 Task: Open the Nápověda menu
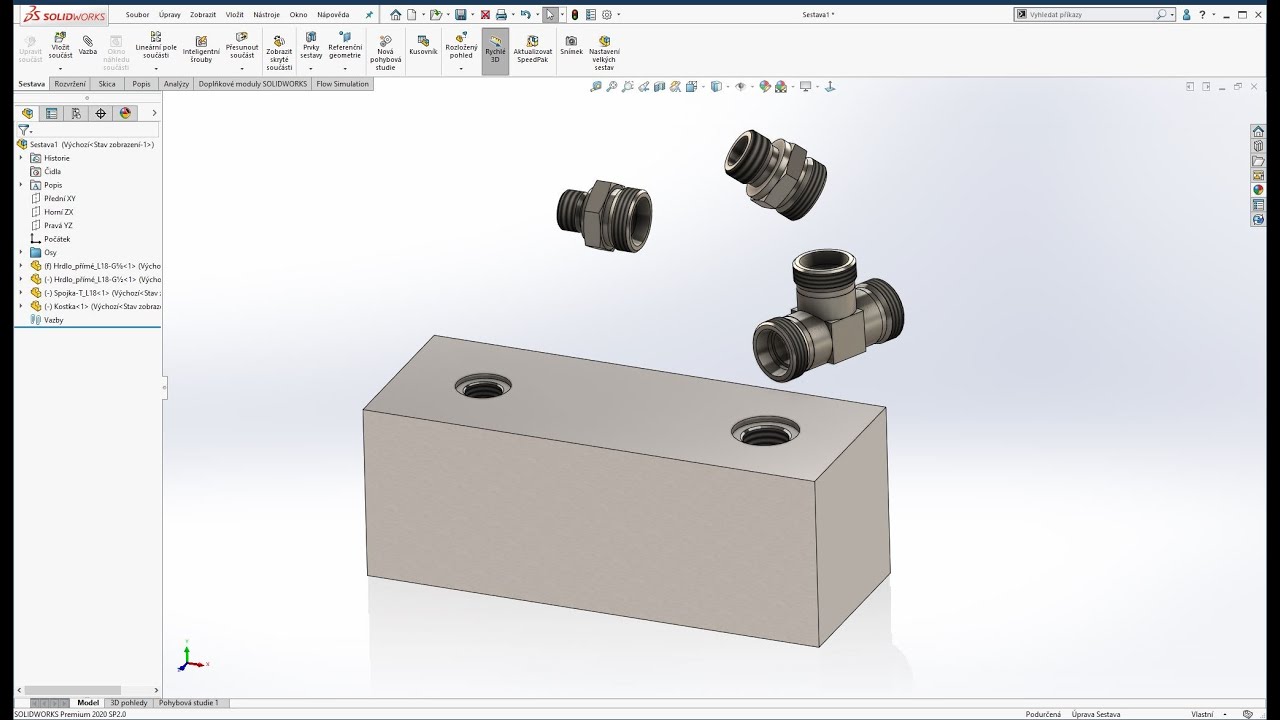[333, 15]
